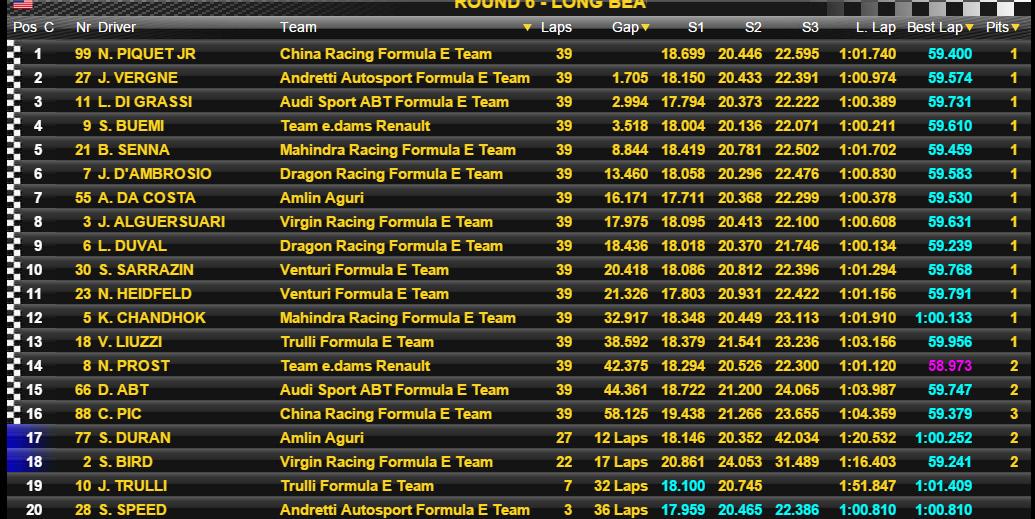
Task: Click the S1 column header
Action: pyautogui.click(x=696, y=27)
